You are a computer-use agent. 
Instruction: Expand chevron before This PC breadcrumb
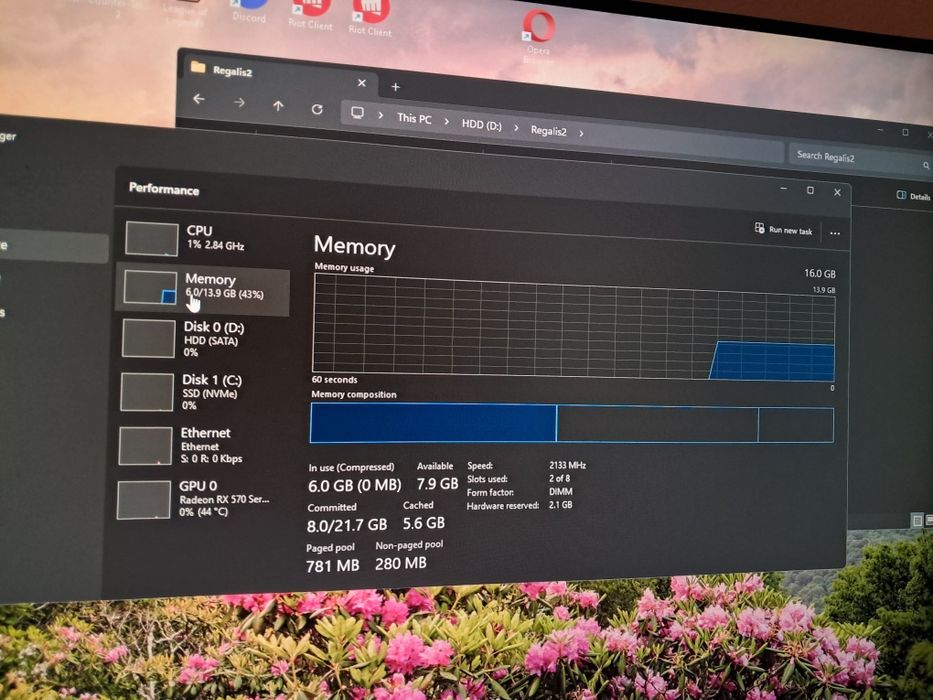point(381,115)
